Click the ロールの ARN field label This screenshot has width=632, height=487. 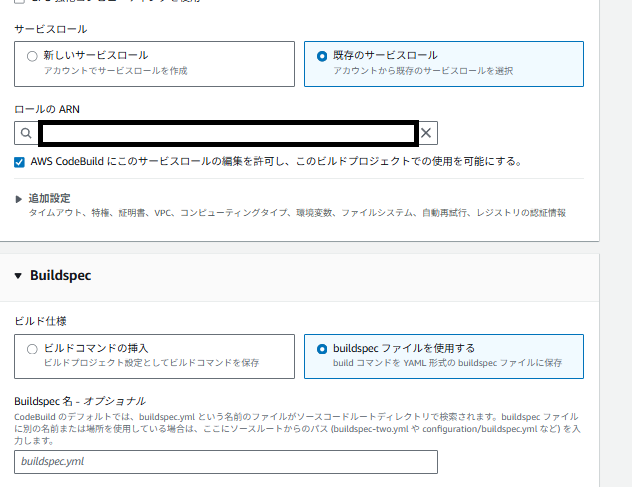[x=47, y=110]
